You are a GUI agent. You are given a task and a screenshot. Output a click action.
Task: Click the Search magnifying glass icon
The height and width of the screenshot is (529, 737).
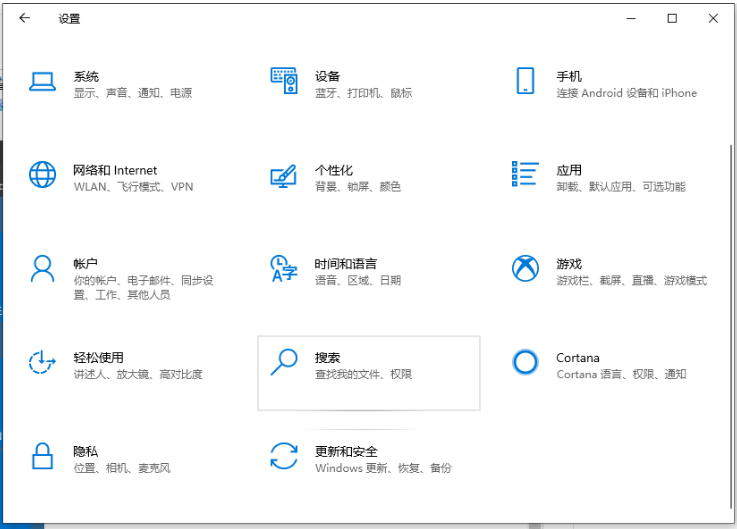tap(284, 362)
